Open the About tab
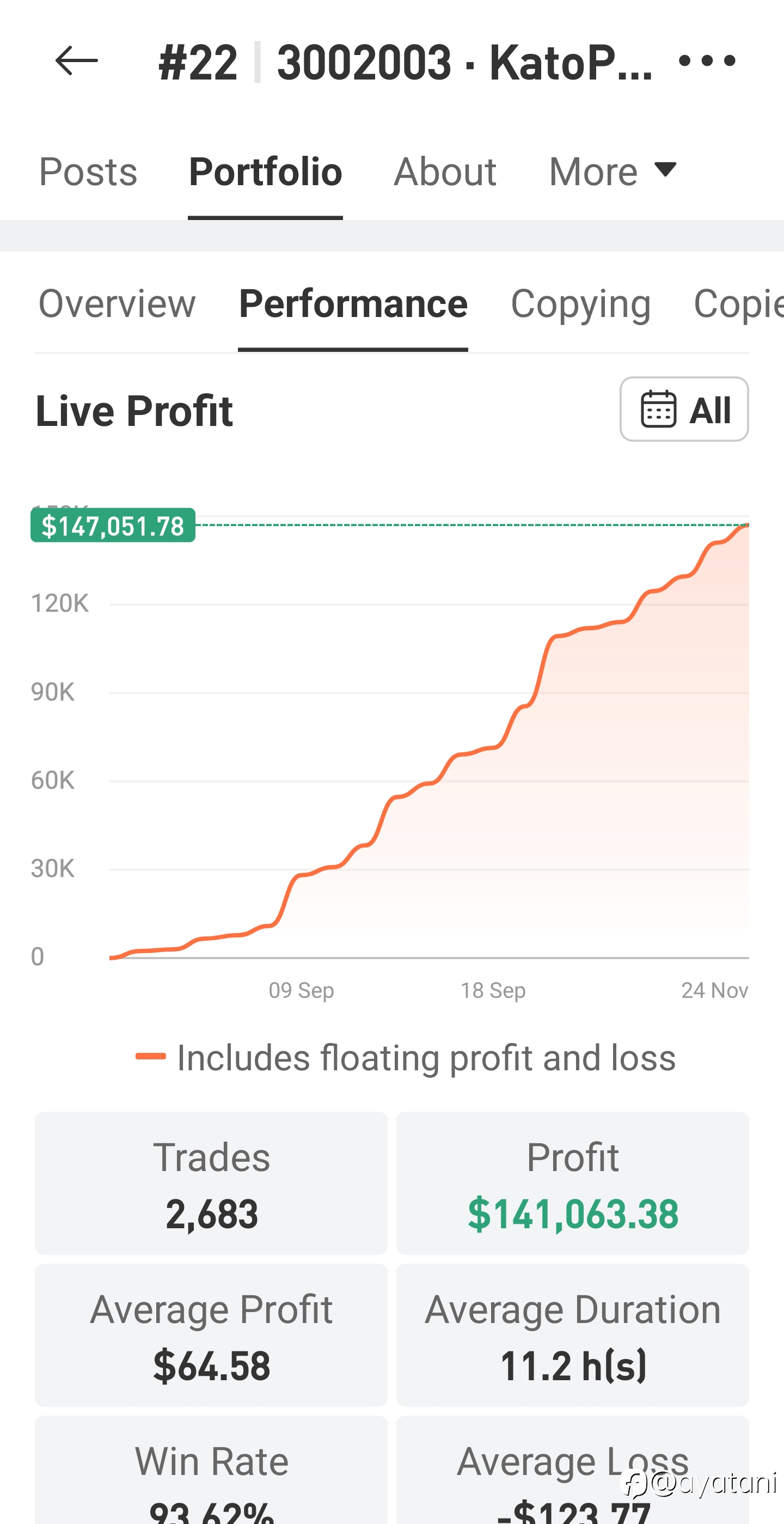 445,172
